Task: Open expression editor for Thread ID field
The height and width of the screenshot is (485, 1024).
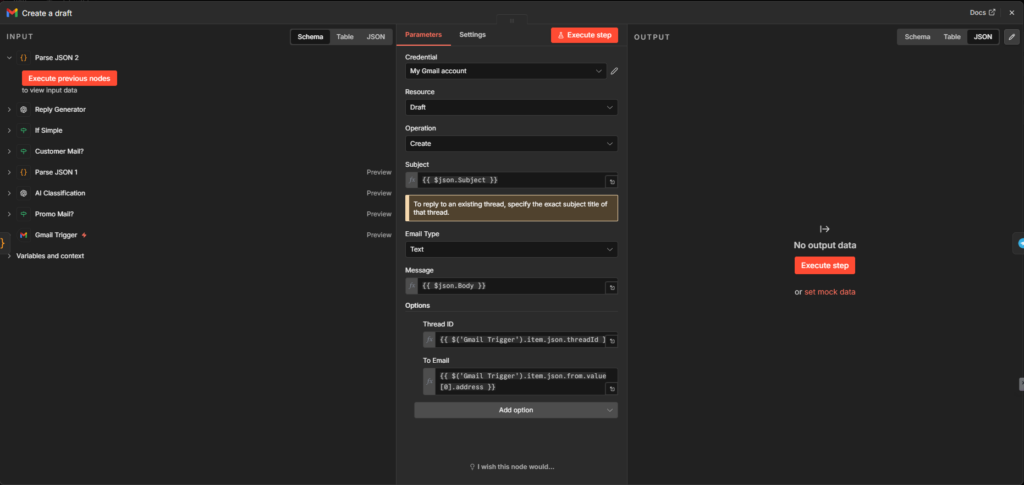Action: (611, 341)
